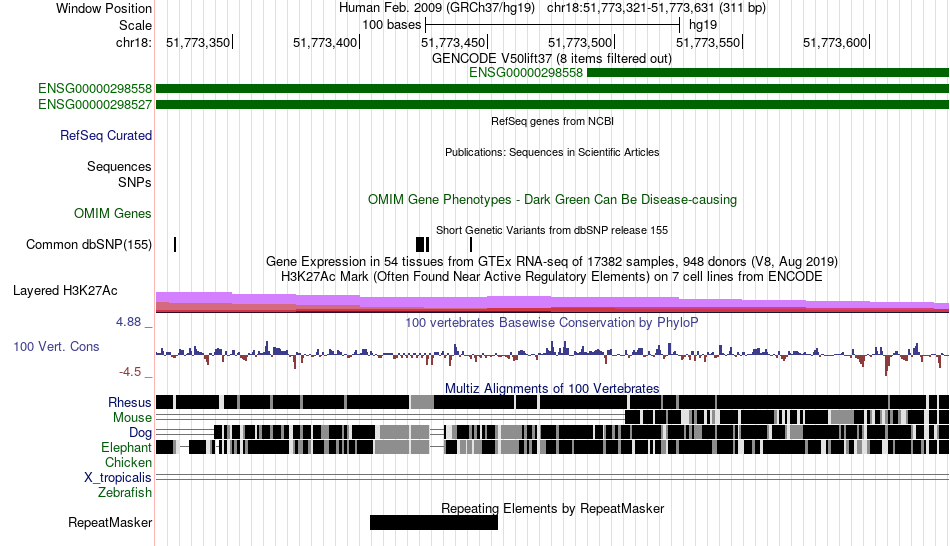Click the ENSG00000298527 gene track bar
Image resolution: width=950 pixels, height=546 pixels.
click(552, 105)
